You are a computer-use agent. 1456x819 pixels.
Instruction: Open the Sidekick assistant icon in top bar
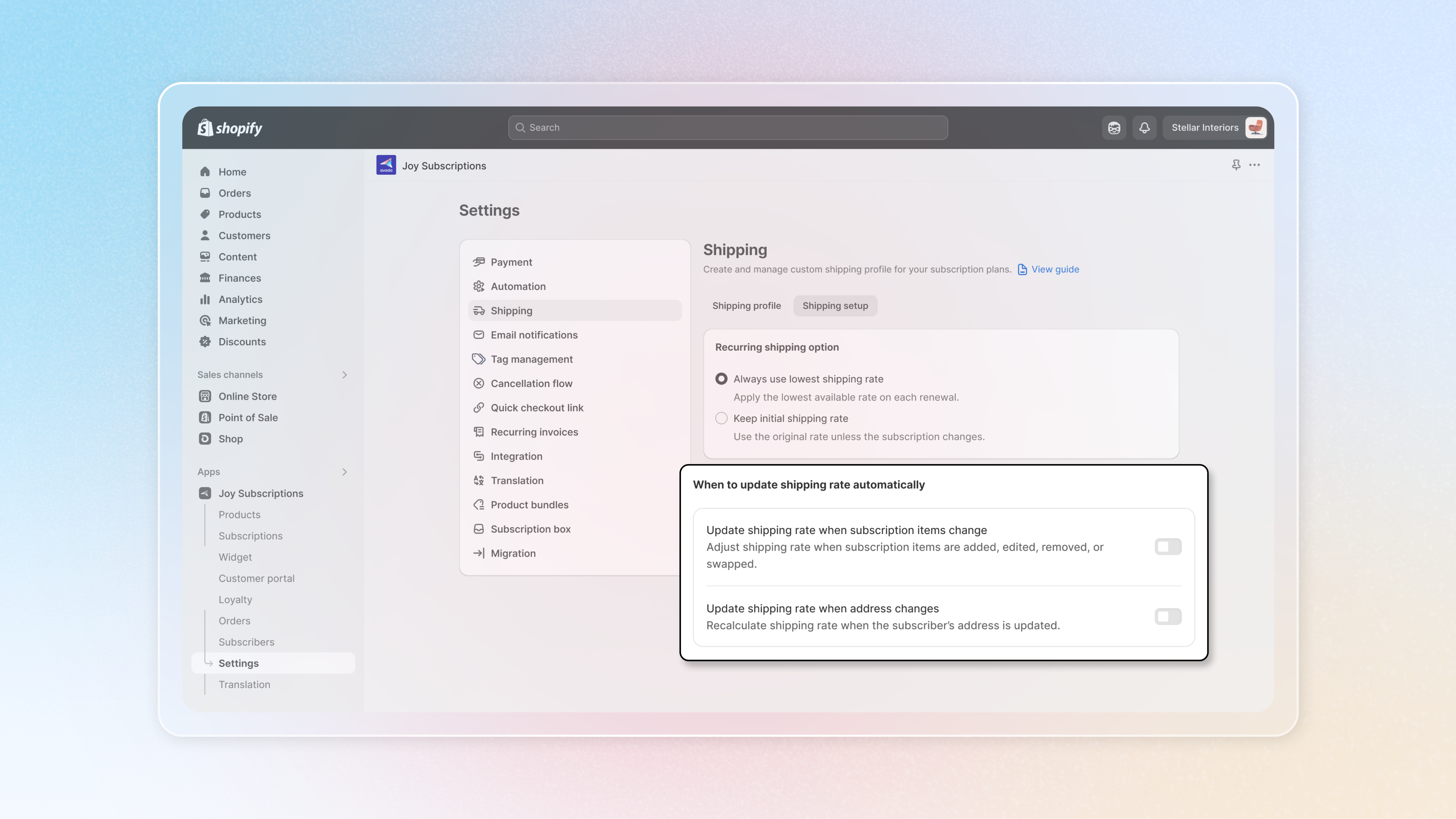coord(1113,128)
